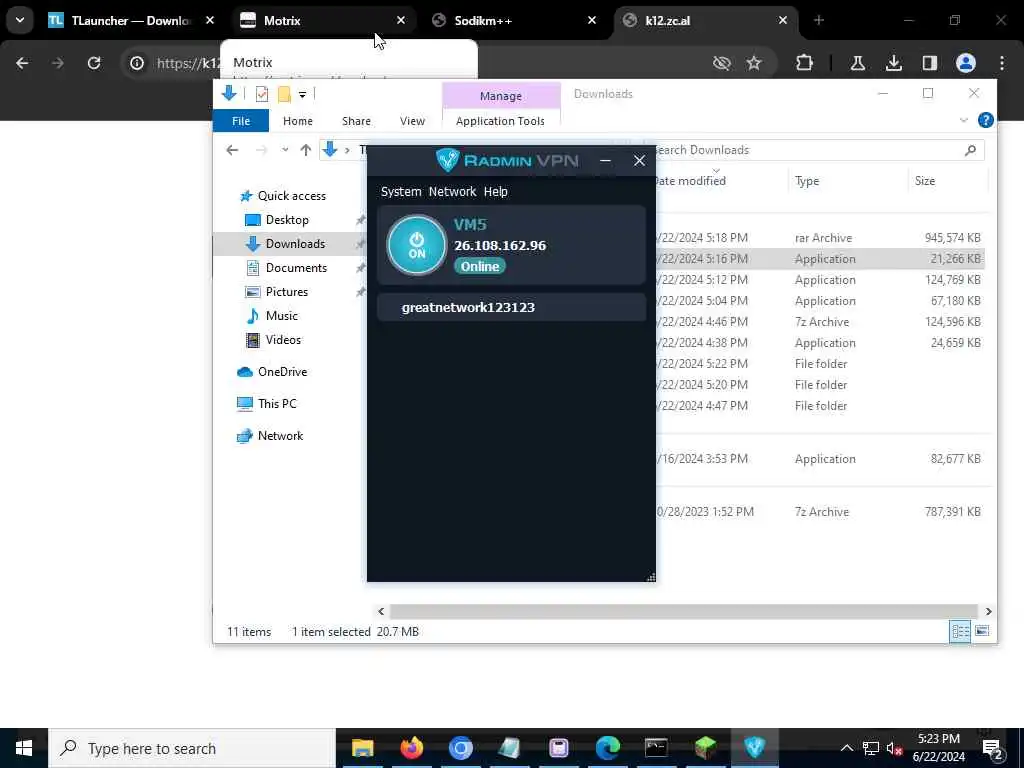
Task: Select the 945,574 KB rar Archive row
Action: [x=820, y=238]
